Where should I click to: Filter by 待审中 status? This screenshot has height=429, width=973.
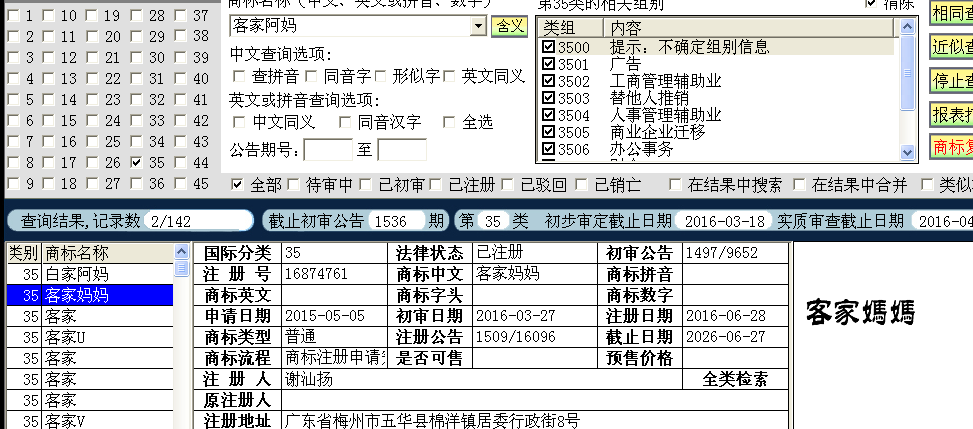click(293, 184)
